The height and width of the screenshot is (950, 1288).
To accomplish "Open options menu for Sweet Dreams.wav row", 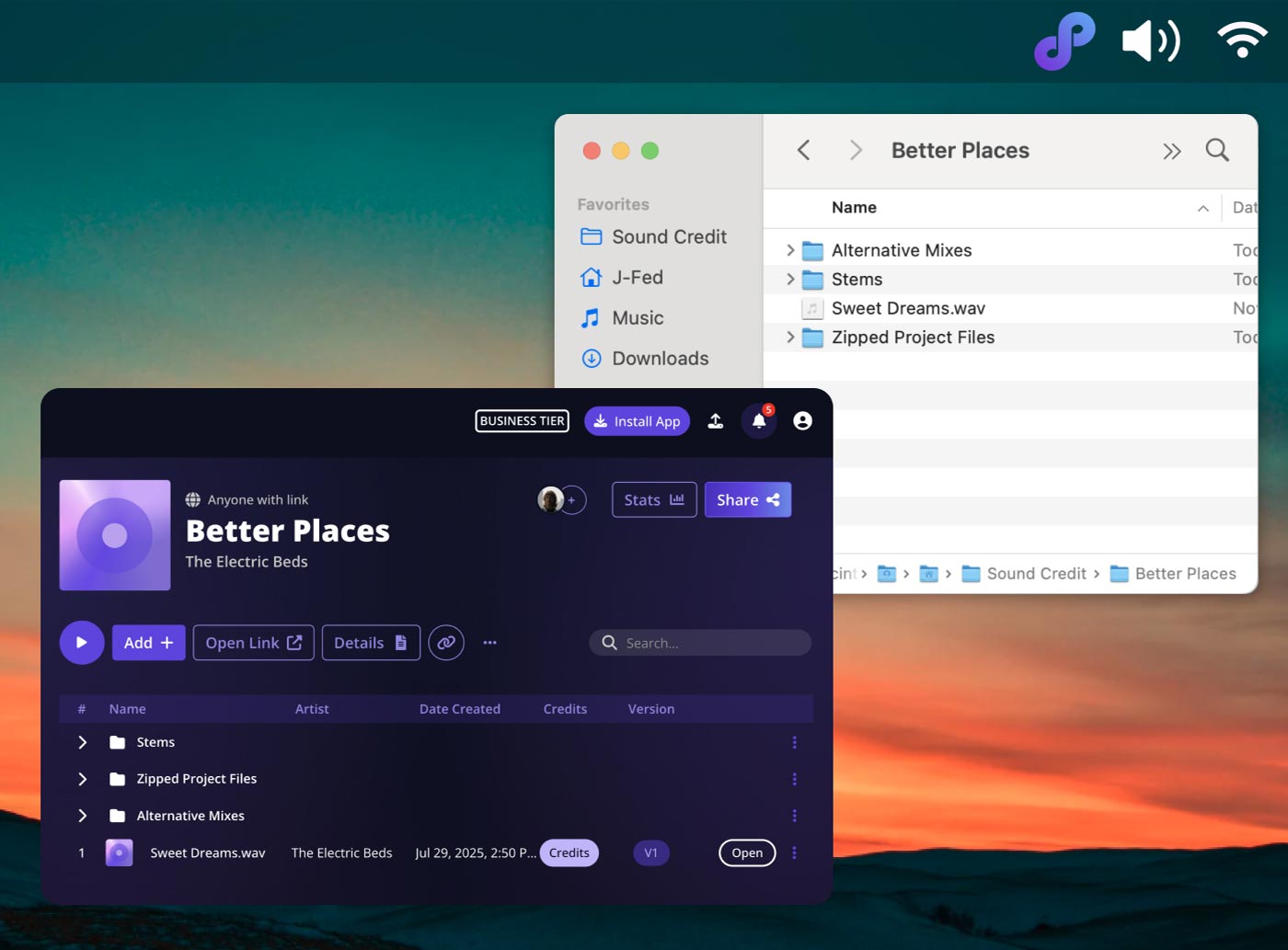I will [x=795, y=853].
